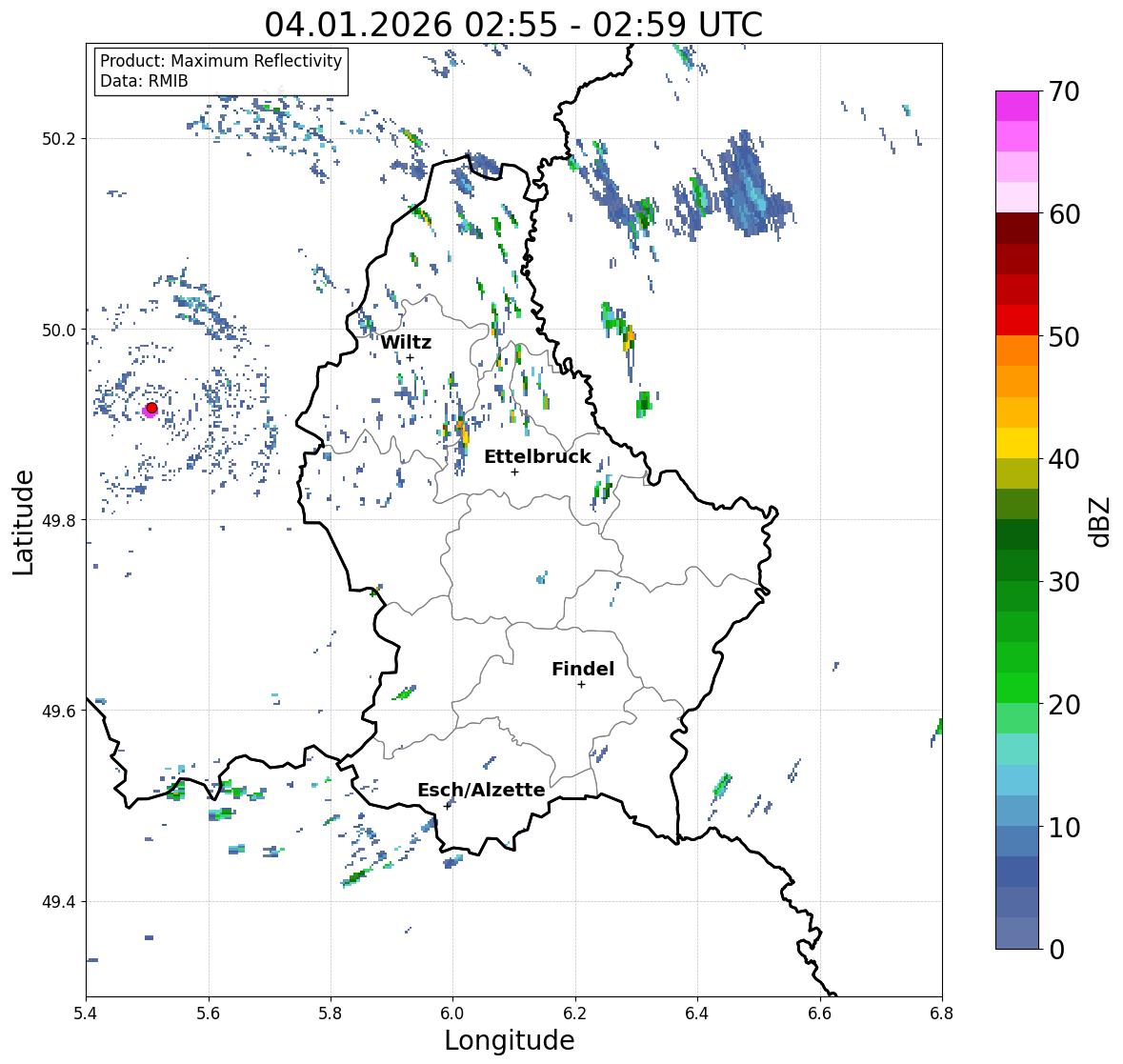
Task: Click the 49.8 latitude tick label
Action: click(x=59, y=520)
